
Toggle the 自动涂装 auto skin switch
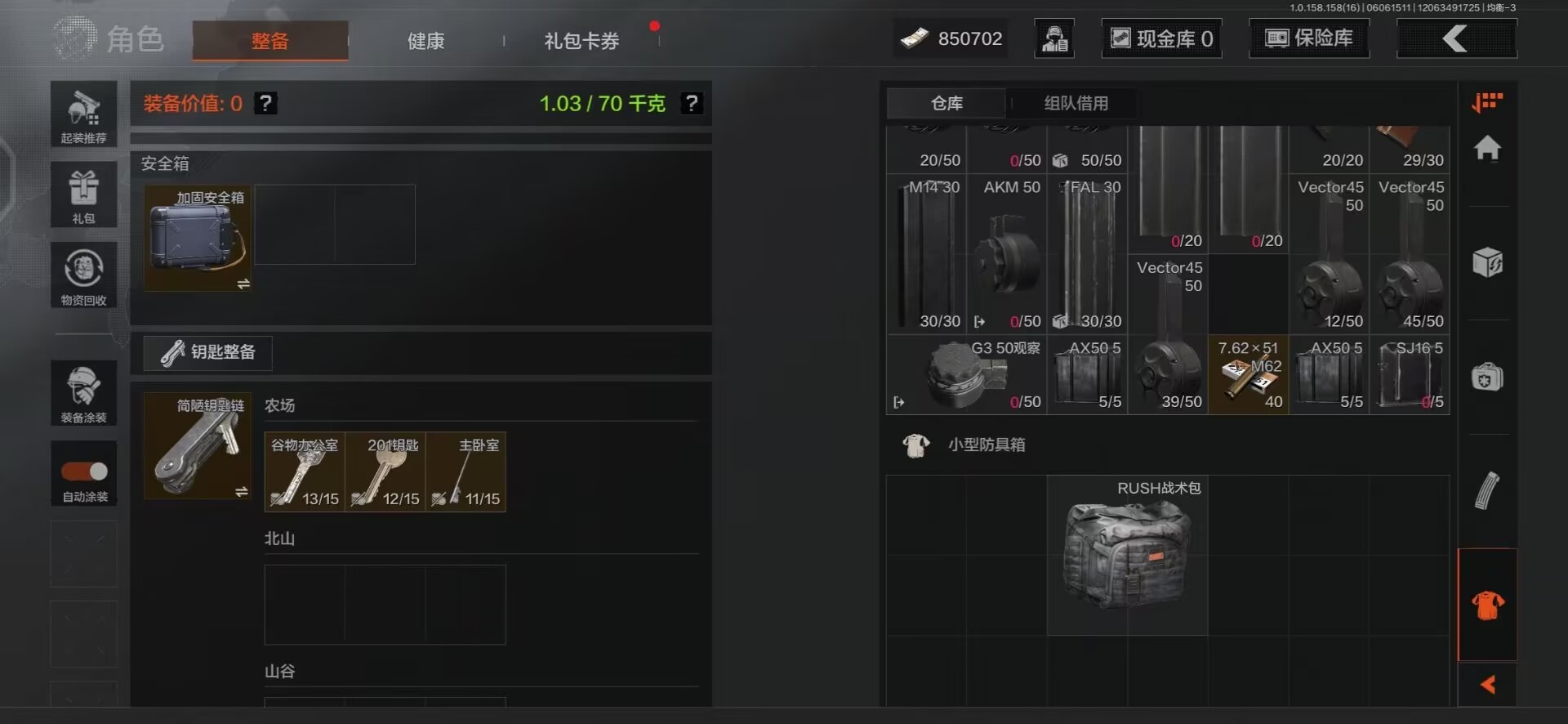(84, 471)
